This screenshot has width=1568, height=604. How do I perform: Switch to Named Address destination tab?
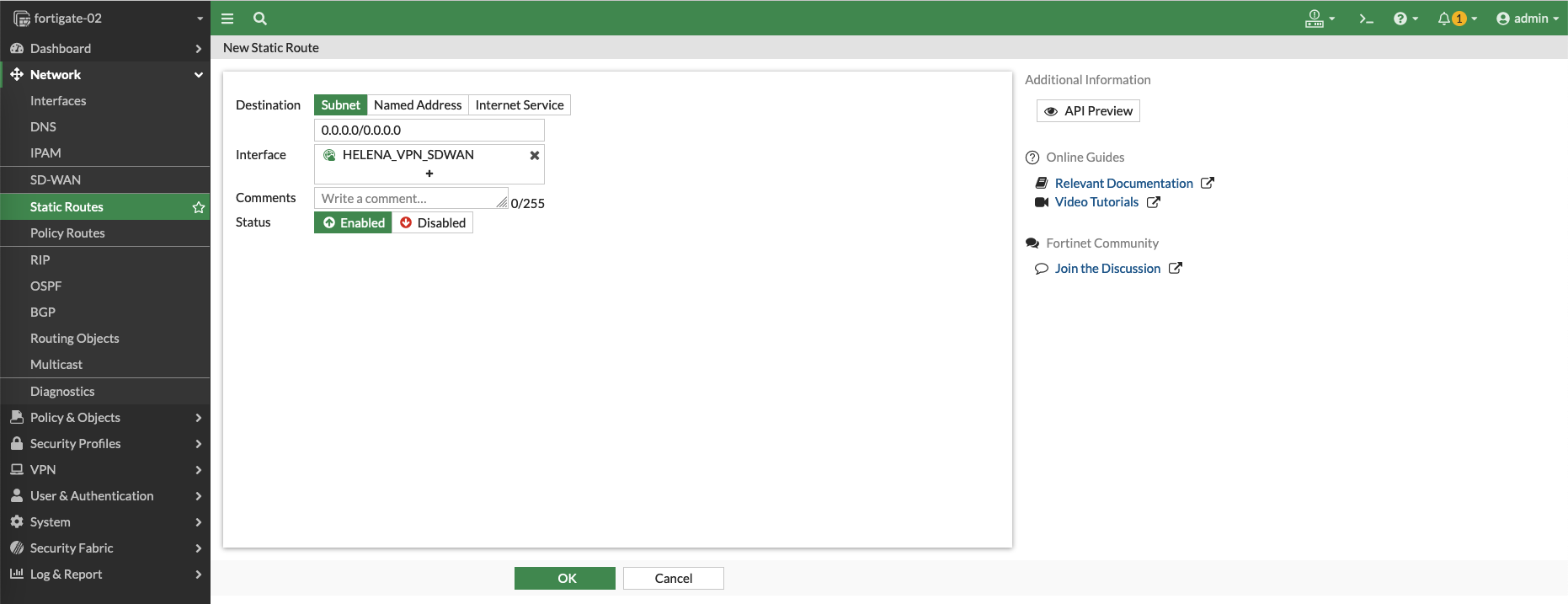[418, 105]
